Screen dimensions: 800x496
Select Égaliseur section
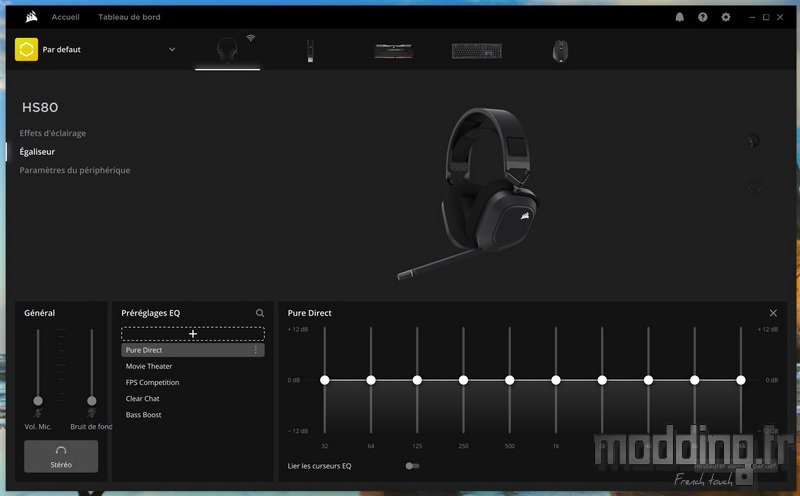click(37, 152)
